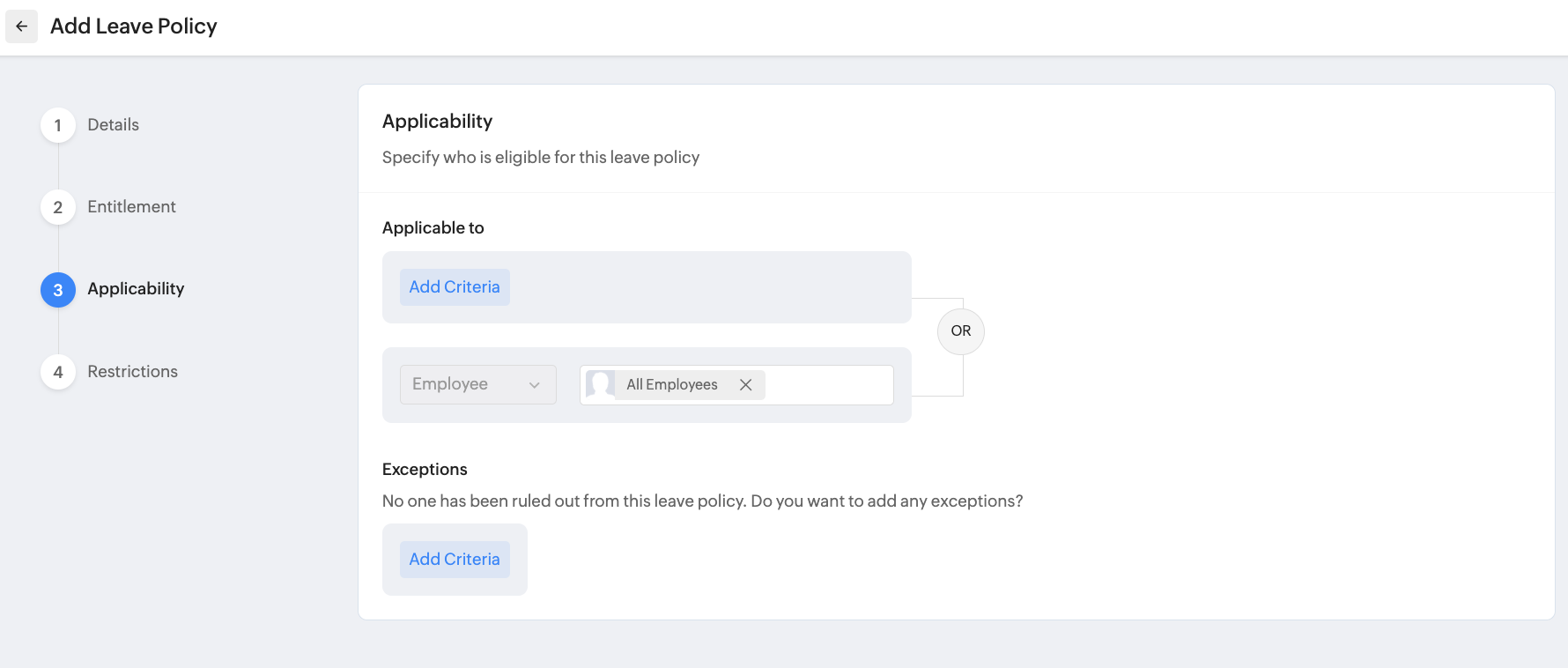Click the highlighted blue step 3 circle

point(58,290)
